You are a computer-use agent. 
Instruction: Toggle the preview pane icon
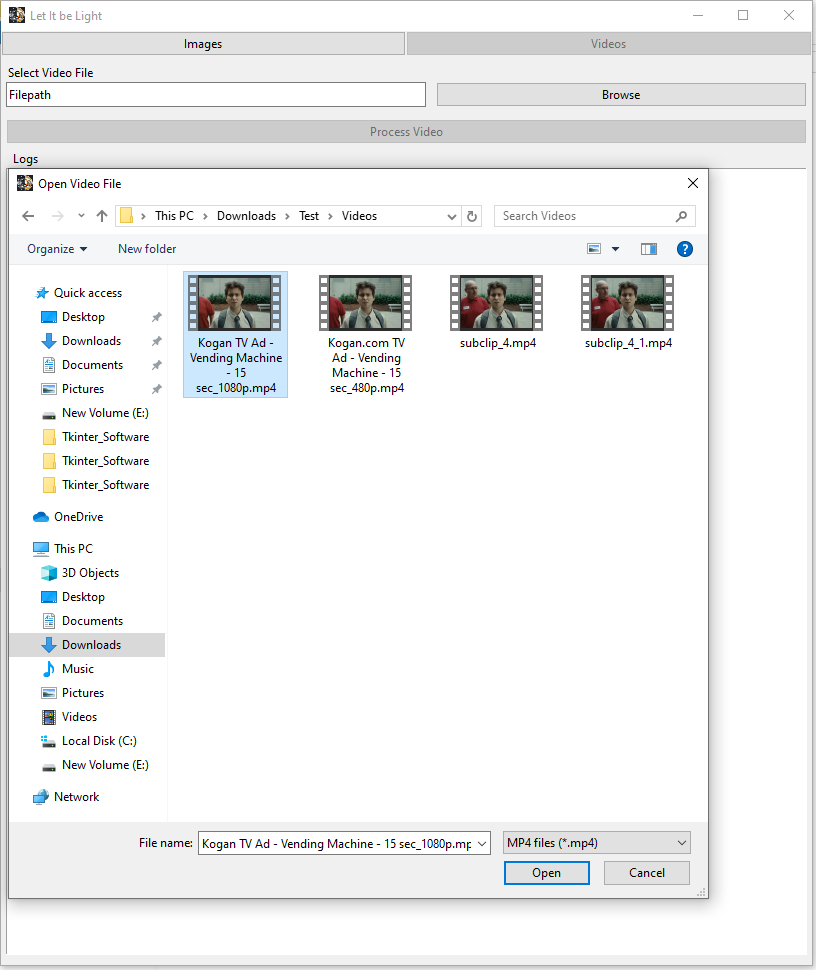pyautogui.click(x=649, y=249)
